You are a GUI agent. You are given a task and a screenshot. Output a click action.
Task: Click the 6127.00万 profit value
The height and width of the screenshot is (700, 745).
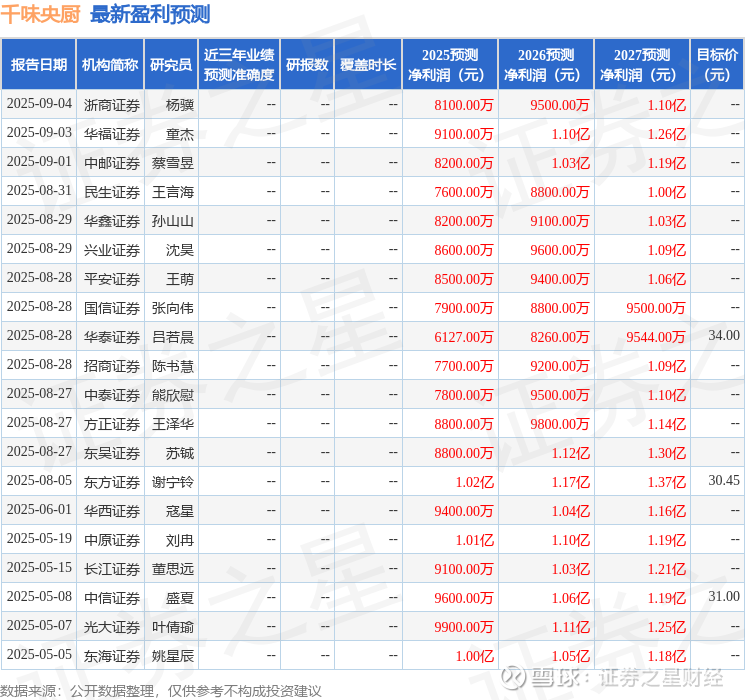[x=464, y=336]
